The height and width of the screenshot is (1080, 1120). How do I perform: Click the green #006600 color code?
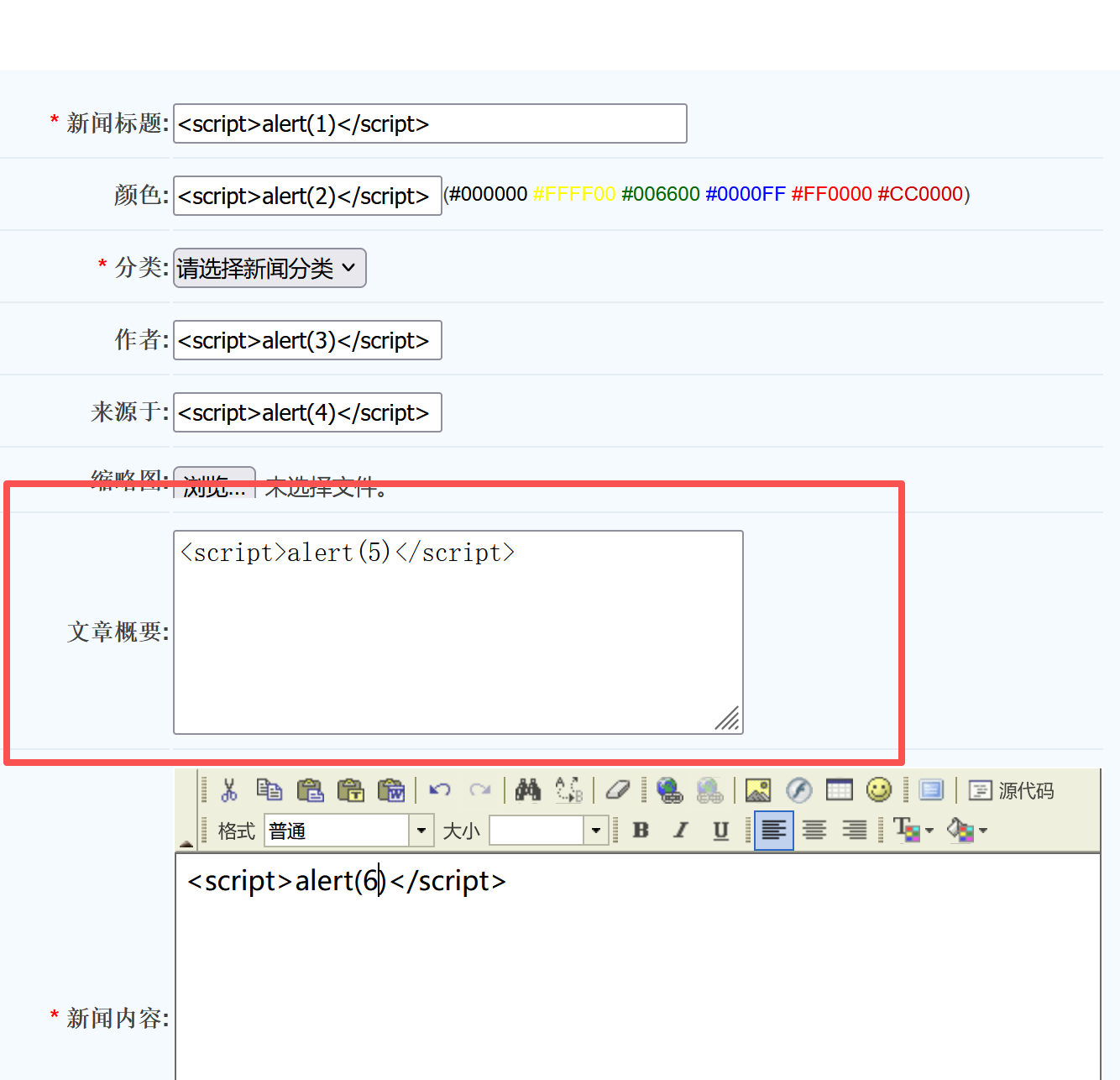661,194
